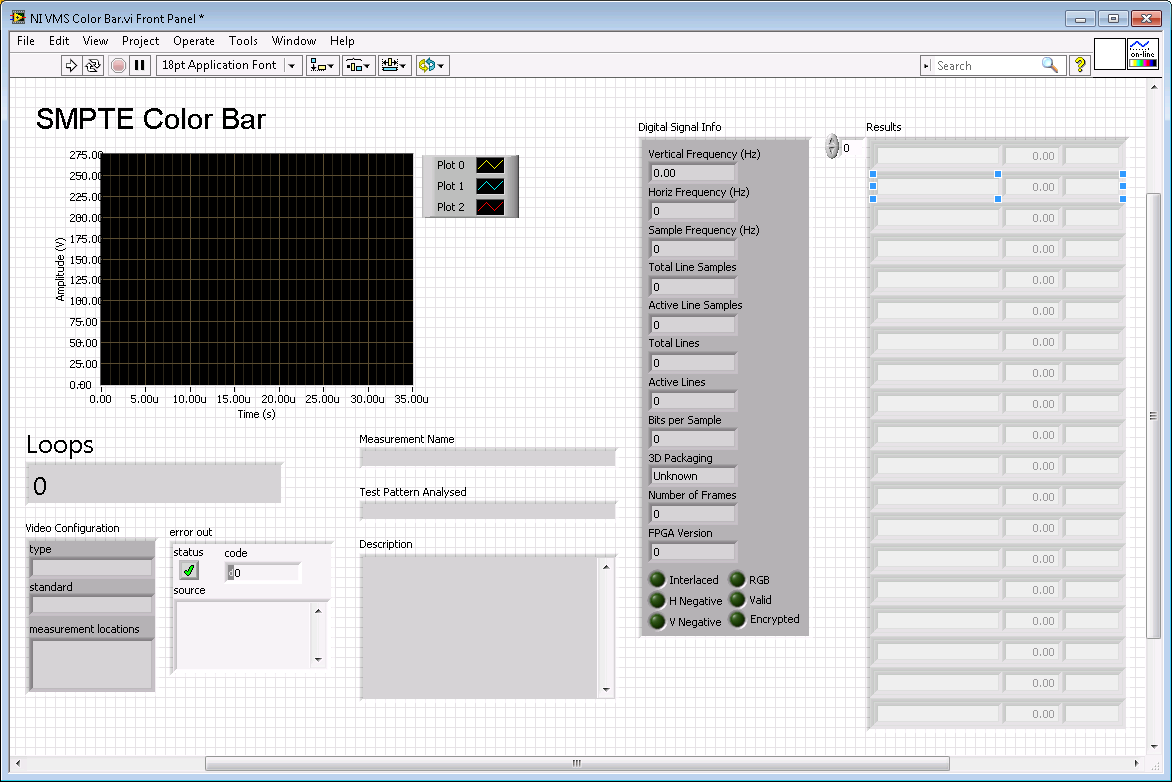Click the Run arrow button
Image resolution: width=1172 pixels, height=782 pixels.
pos(71,66)
